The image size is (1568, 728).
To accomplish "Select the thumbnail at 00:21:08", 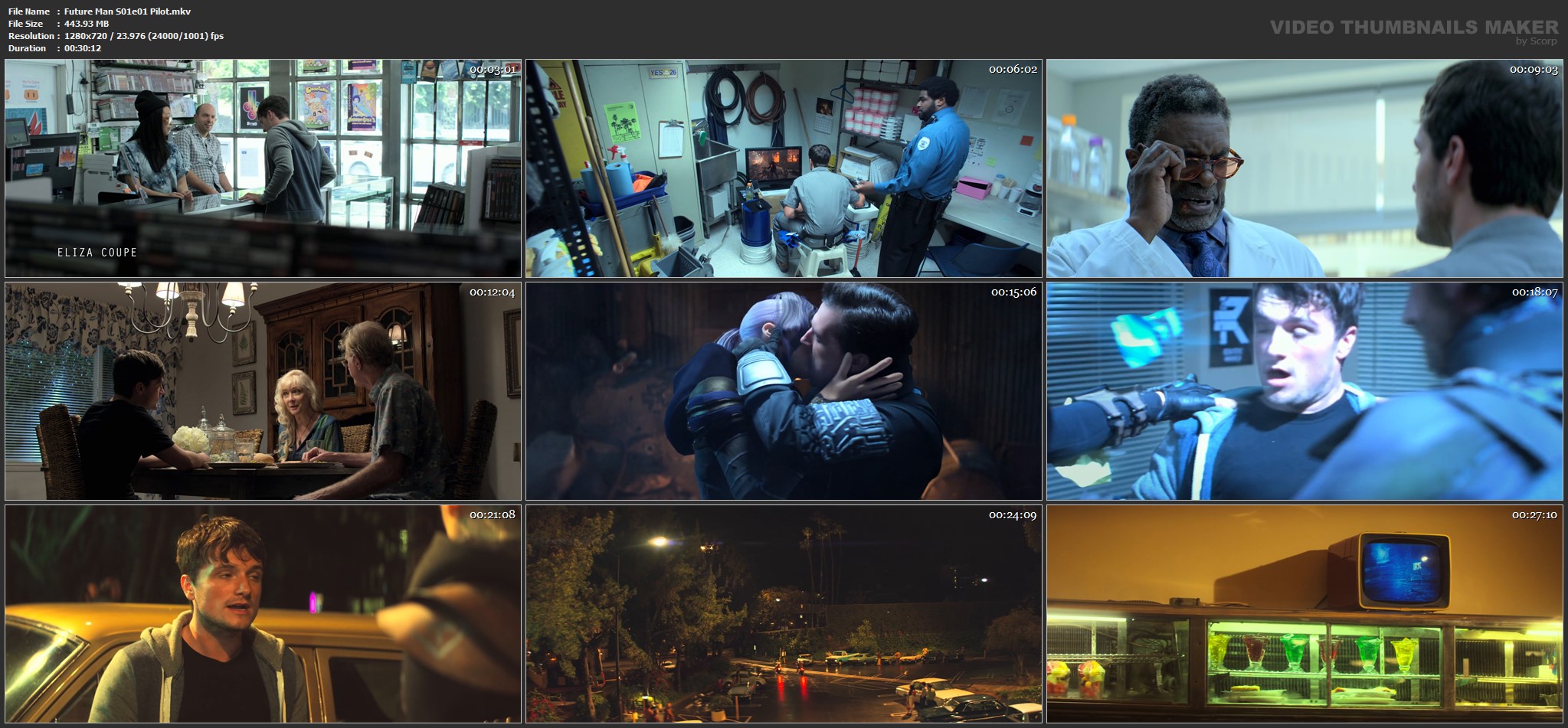I will tap(263, 614).
